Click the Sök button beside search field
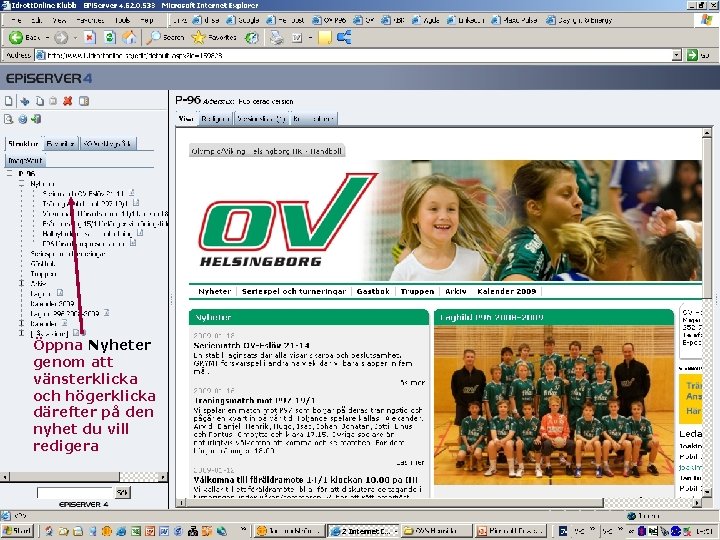 click(122, 493)
